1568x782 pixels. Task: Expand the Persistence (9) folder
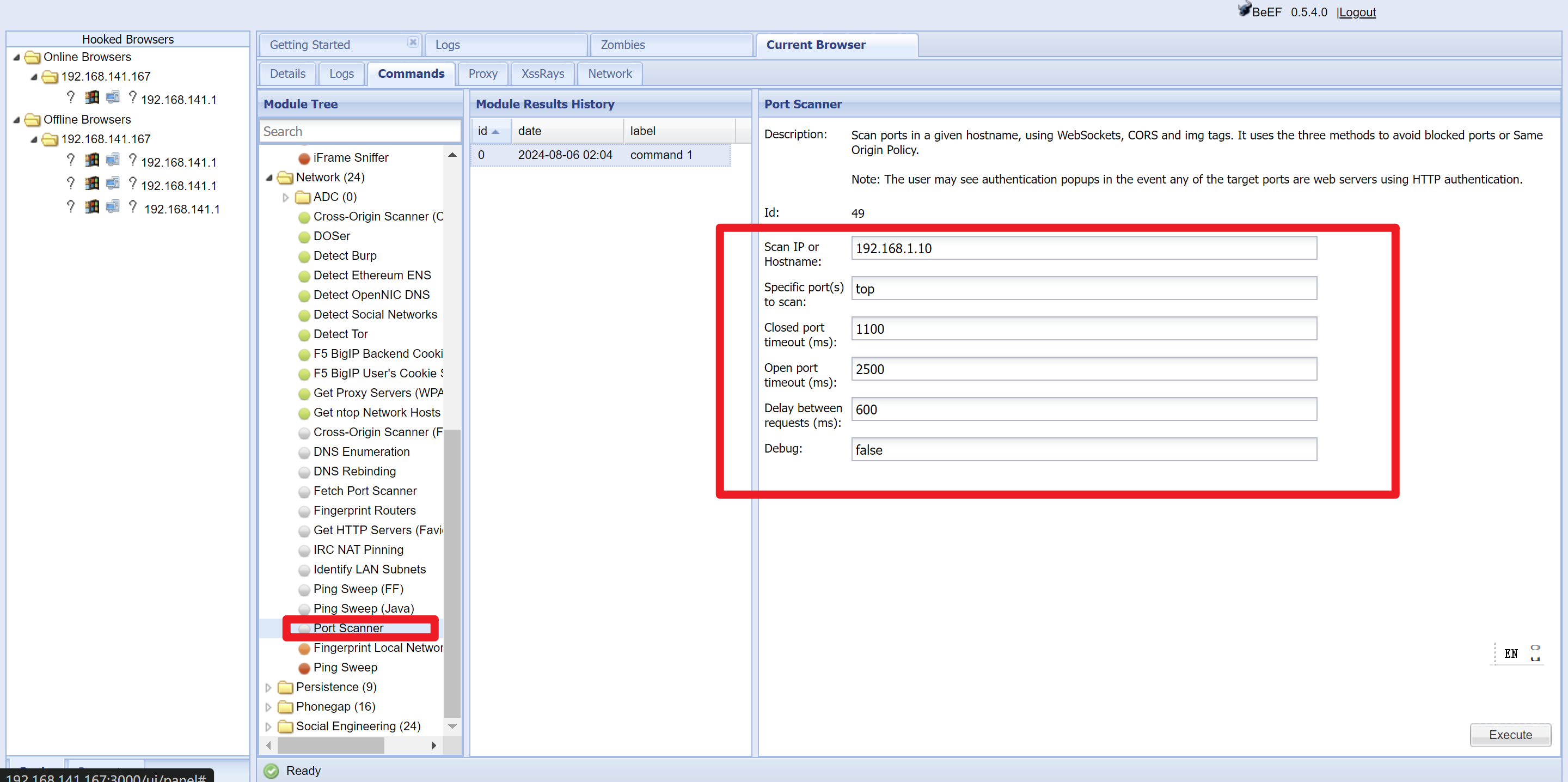pyautogui.click(x=268, y=688)
